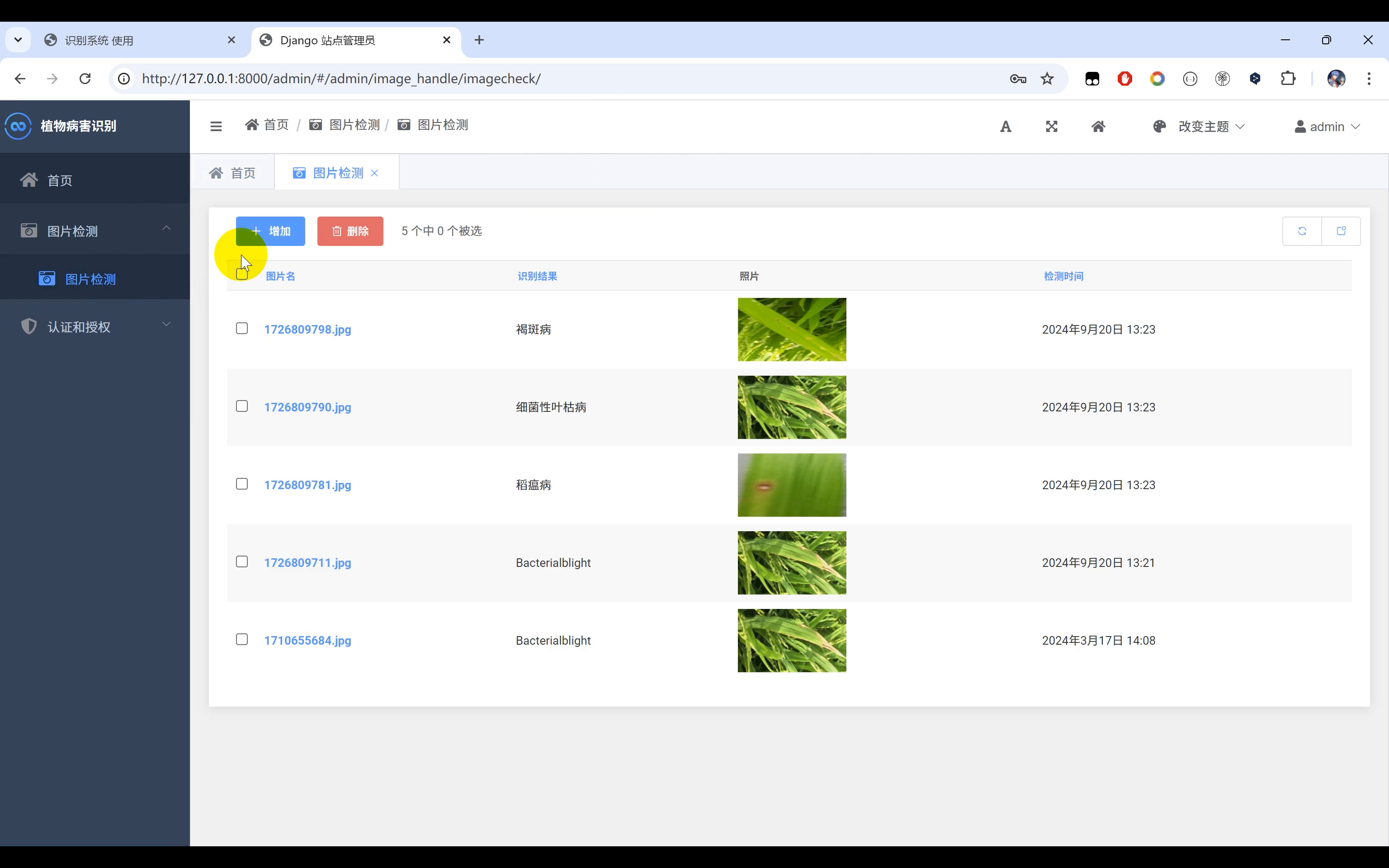This screenshot has height=868, width=1389.
Task: Open Chrome three-dot menu
Action: click(1369, 79)
